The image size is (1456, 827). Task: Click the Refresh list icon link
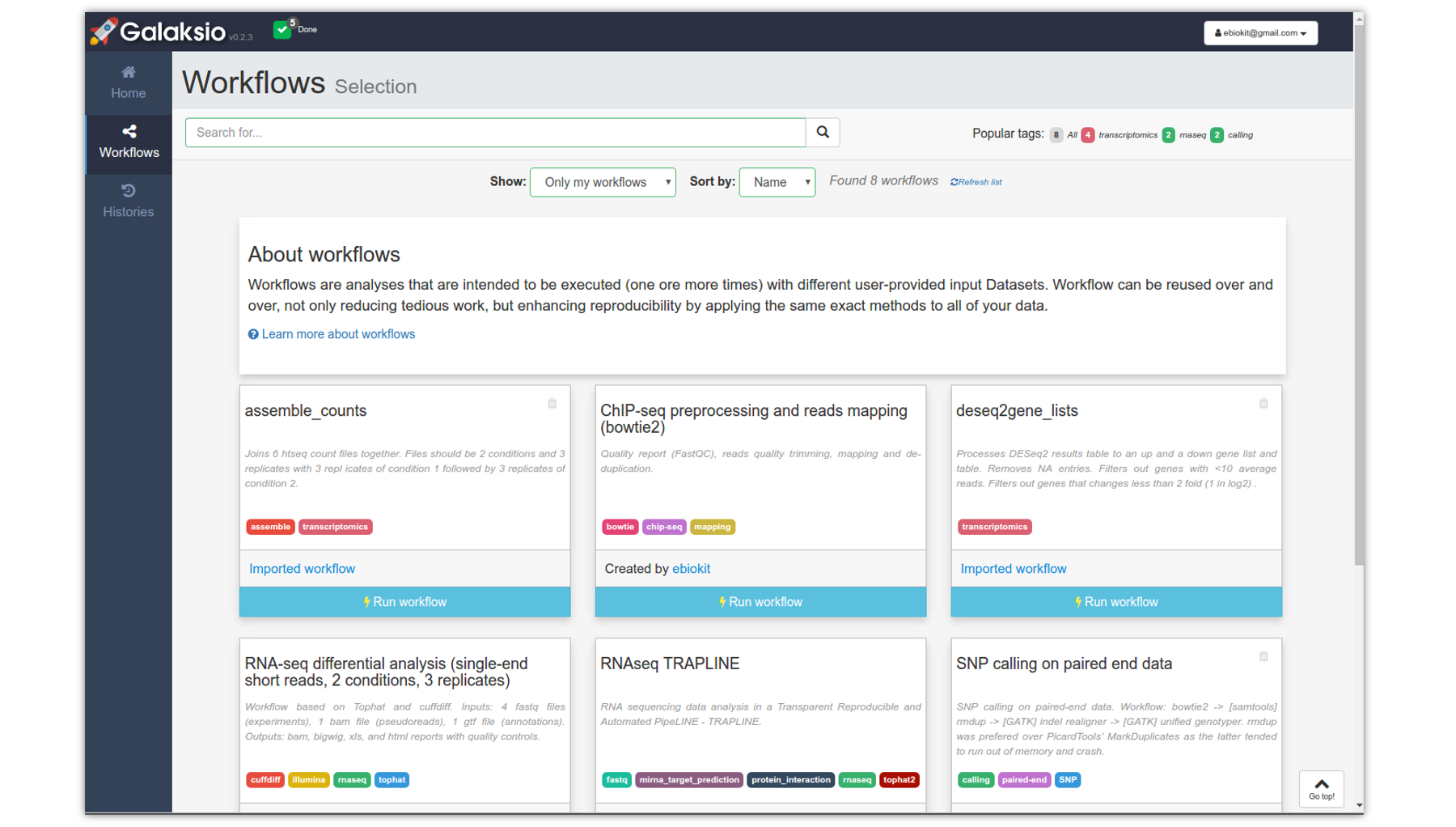click(976, 182)
